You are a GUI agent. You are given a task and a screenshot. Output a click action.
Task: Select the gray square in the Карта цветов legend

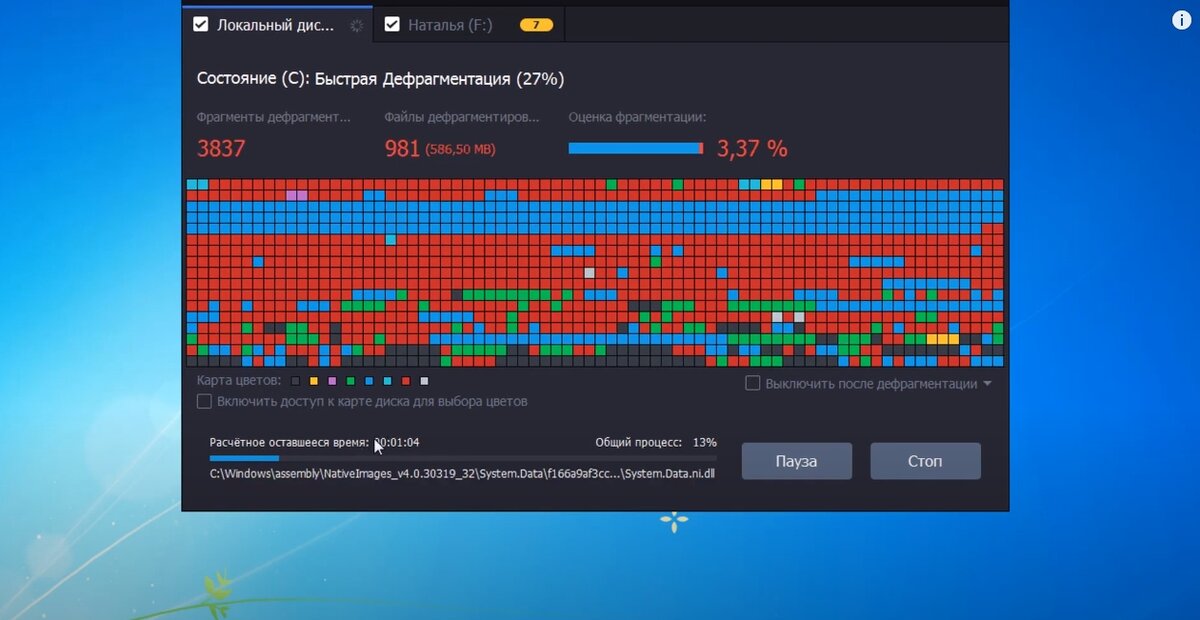pos(295,381)
